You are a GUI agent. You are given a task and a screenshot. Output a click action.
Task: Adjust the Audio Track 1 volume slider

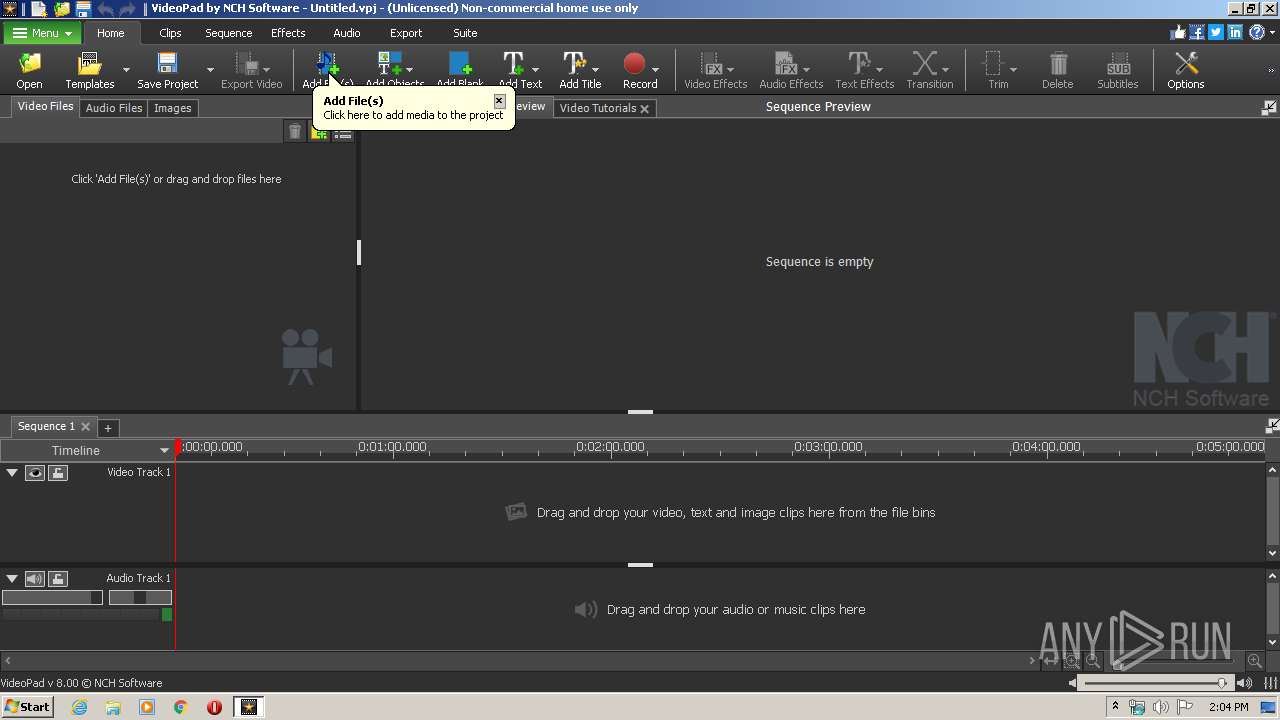pyautogui.click(x=52, y=597)
